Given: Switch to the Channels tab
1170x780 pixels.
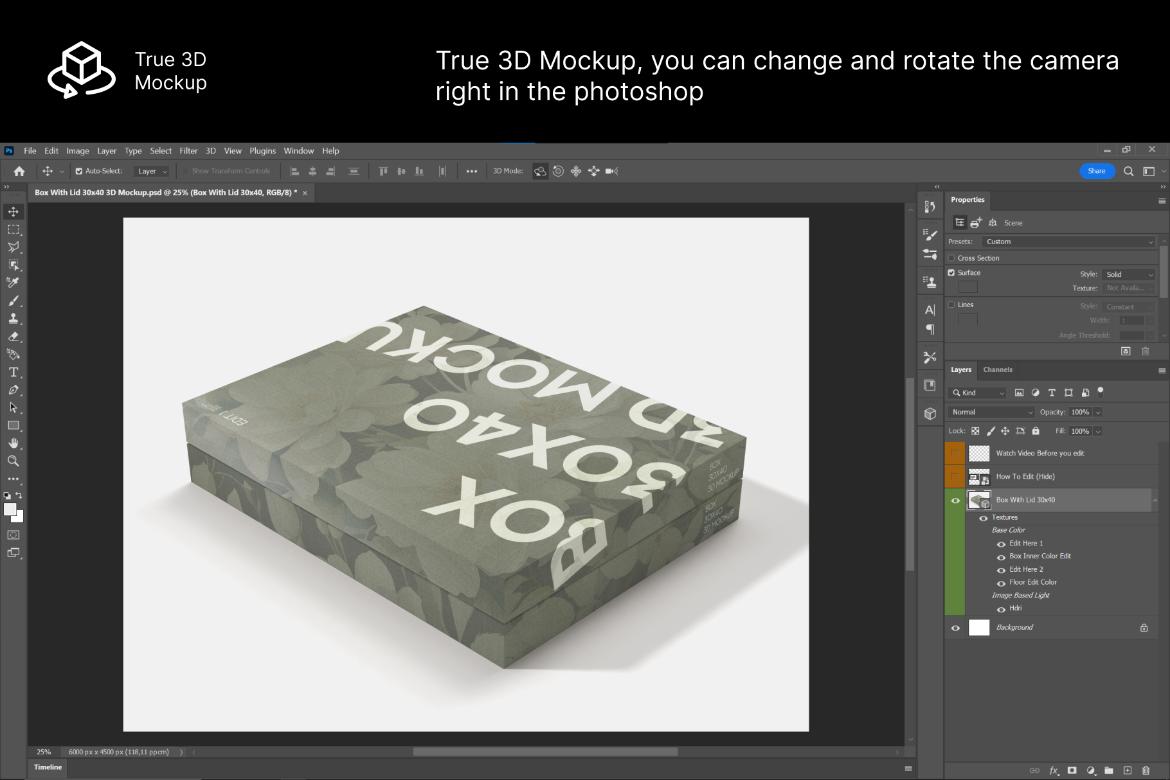Looking at the screenshot, I should 998,369.
